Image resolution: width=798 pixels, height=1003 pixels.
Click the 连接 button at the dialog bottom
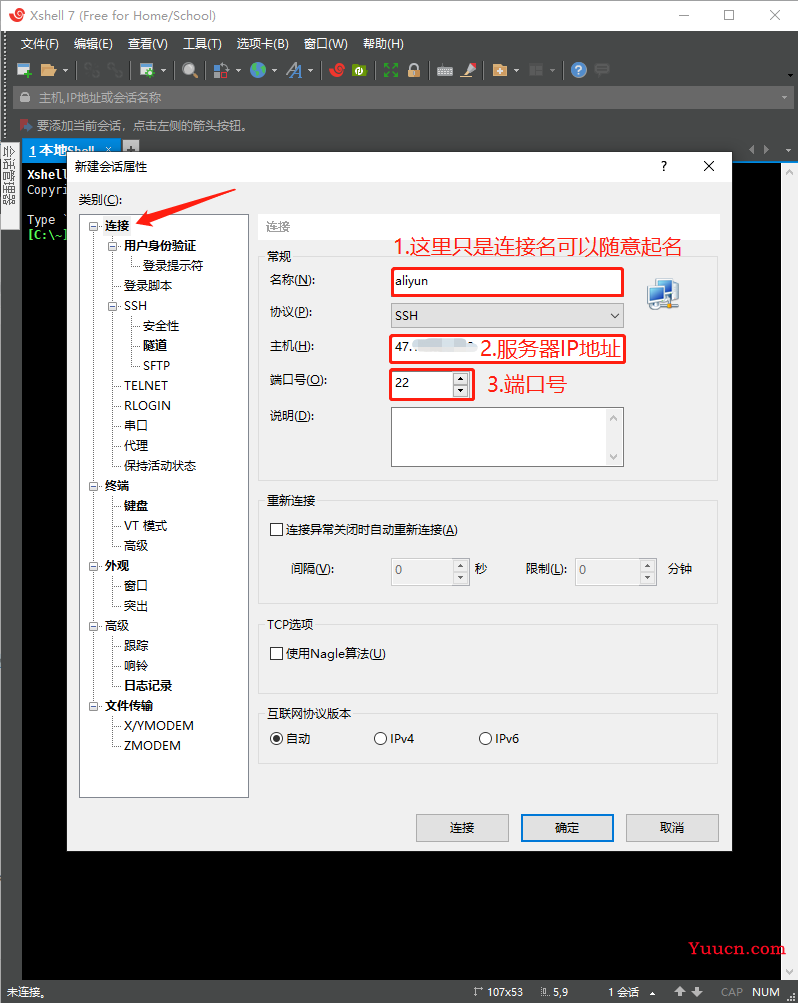click(x=462, y=828)
